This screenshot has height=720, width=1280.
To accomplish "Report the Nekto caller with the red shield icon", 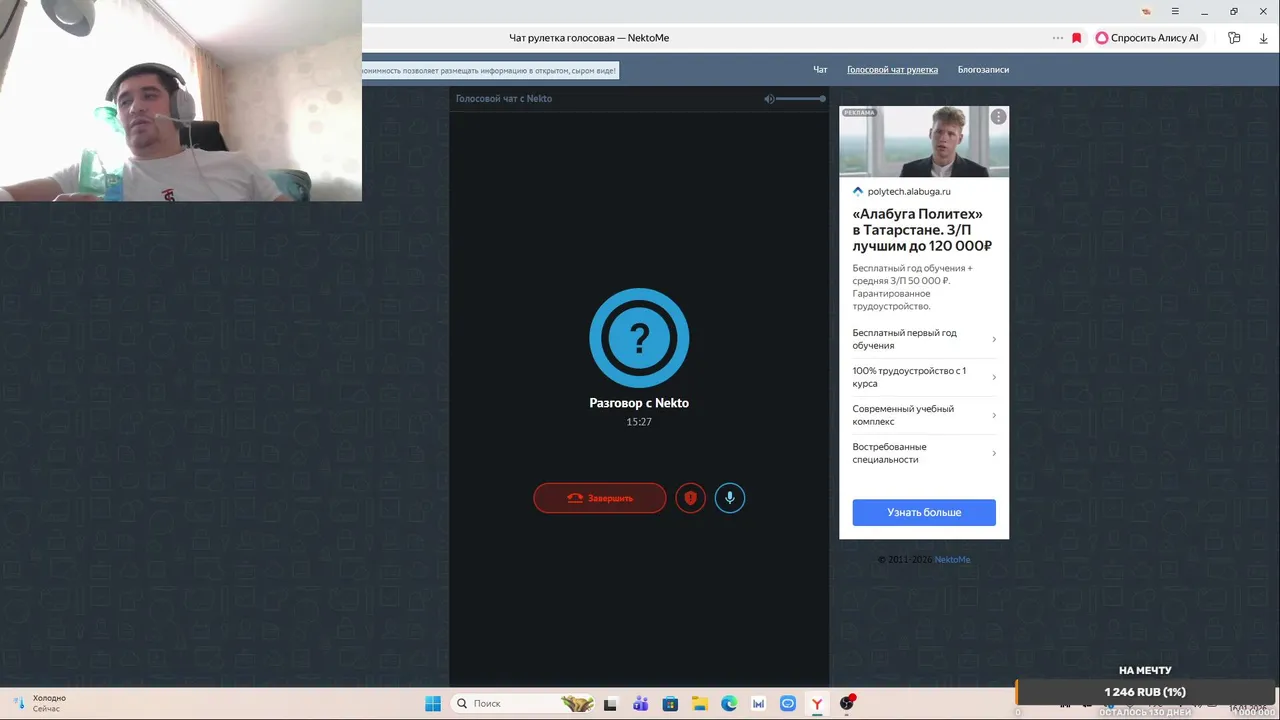I will (690, 498).
